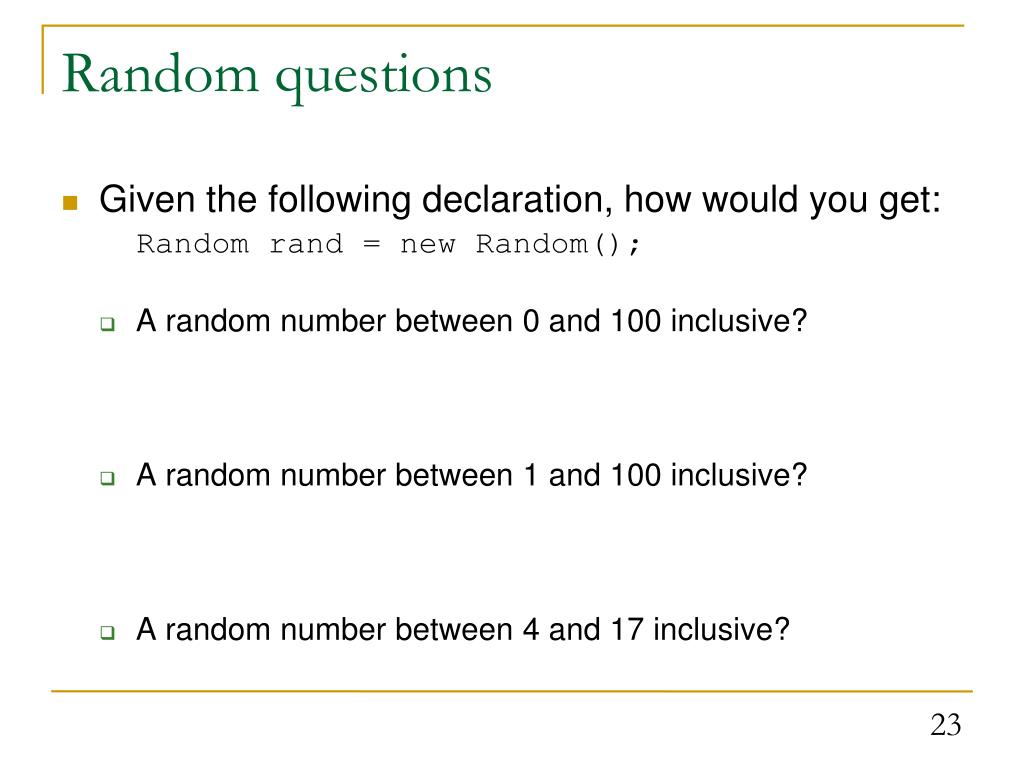Image resolution: width=1024 pixels, height=768 pixels.
Task: Click slide number 23
Action: point(946,725)
